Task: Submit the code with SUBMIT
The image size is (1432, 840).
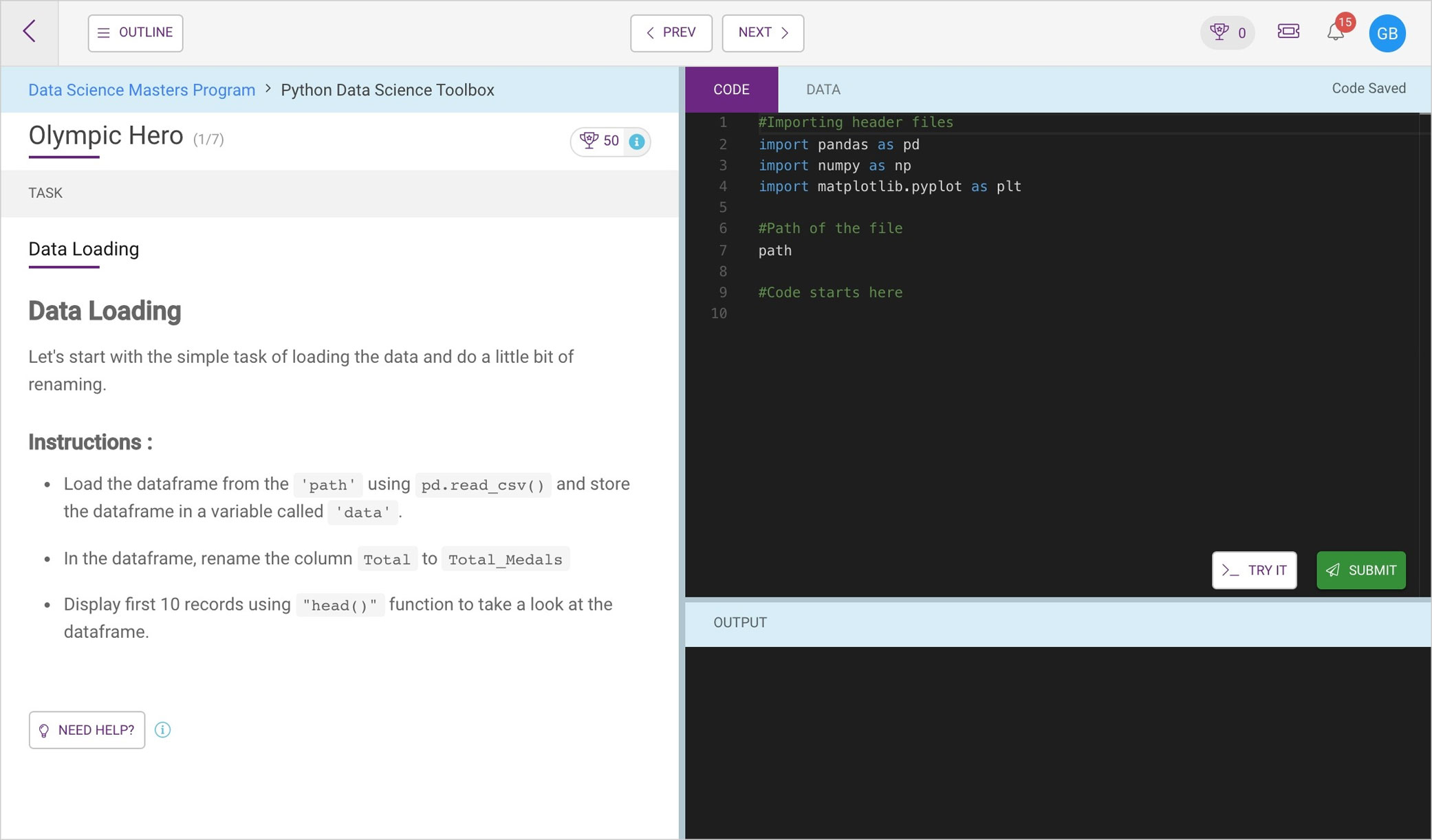Action: (x=1360, y=570)
